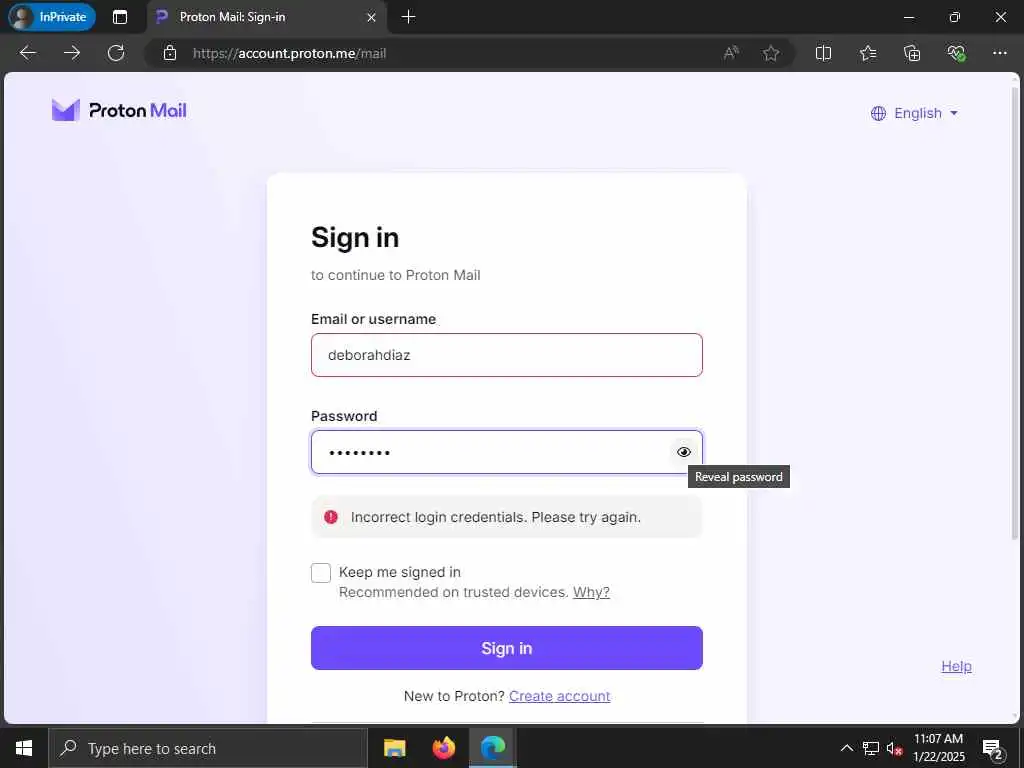
Task: Open Browser essentials heart icon
Action: coord(956,53)
